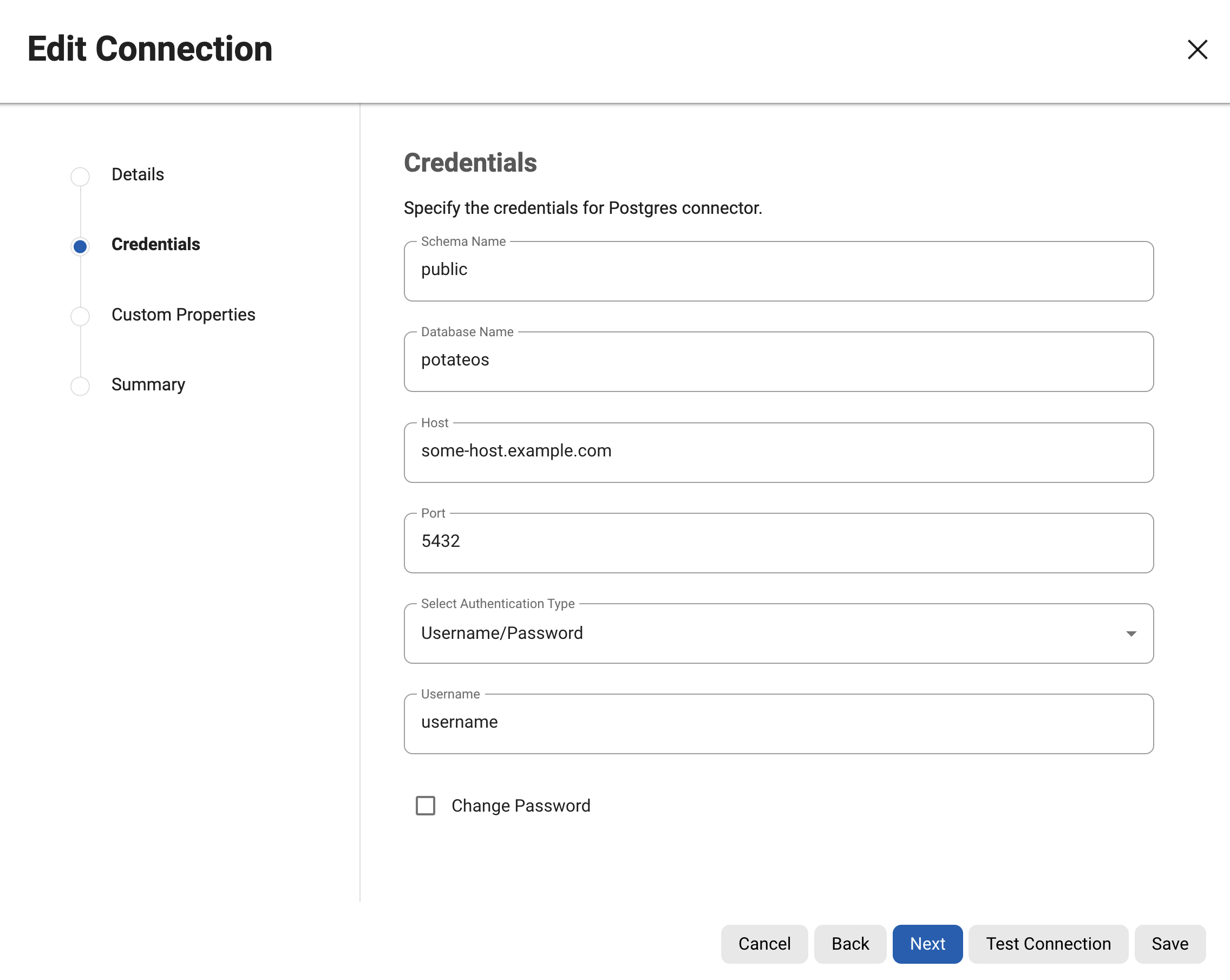Close the Edit Connection dialog with X
Screen dimensions: 1230x980
click(1197, 50)
